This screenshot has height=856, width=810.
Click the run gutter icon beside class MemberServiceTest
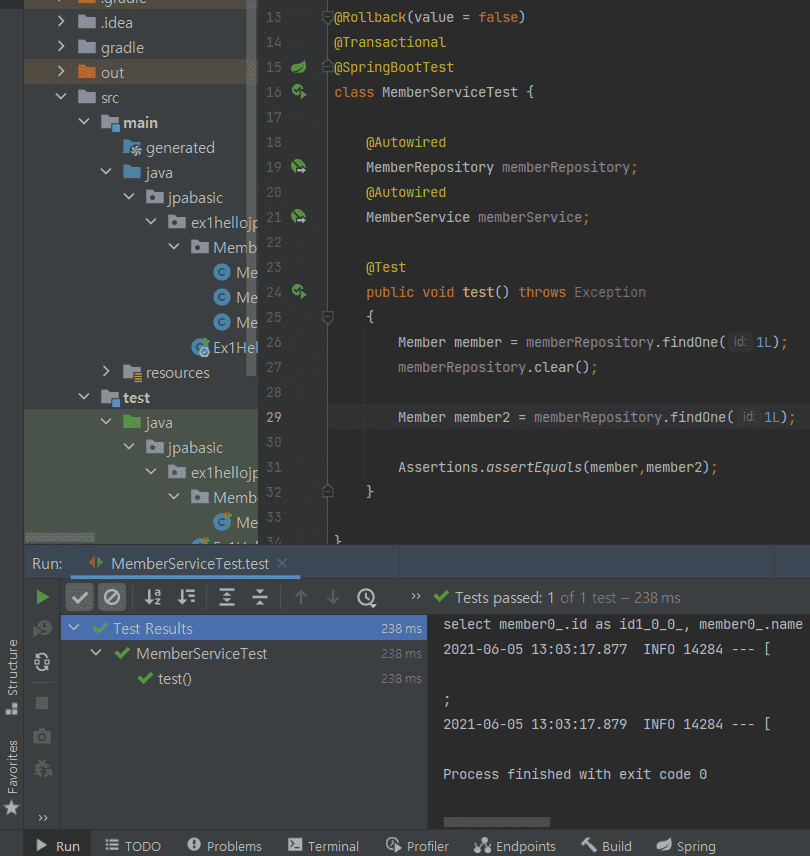click(x=298, y=92)
